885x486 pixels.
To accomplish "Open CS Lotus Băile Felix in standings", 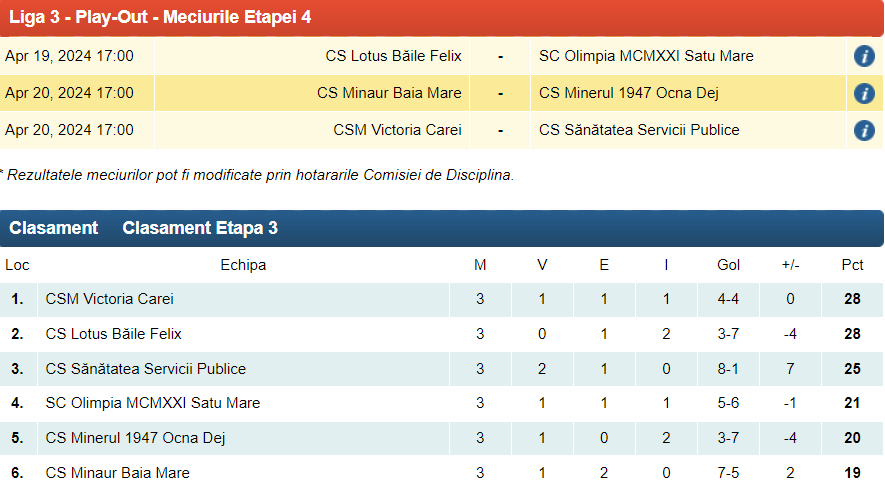I will pos(113,334).
